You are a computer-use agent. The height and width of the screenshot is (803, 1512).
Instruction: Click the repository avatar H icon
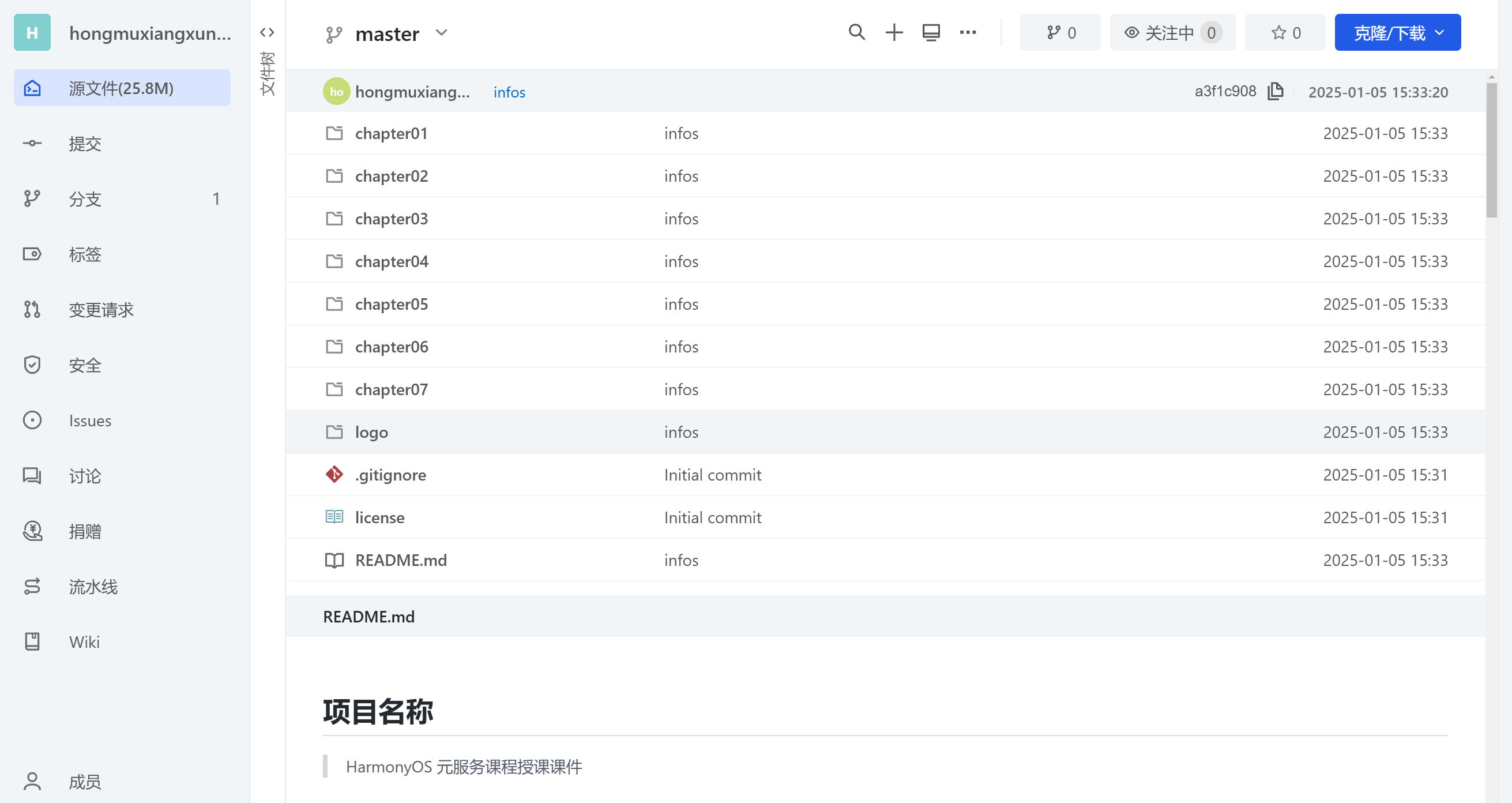pos(32,32)
